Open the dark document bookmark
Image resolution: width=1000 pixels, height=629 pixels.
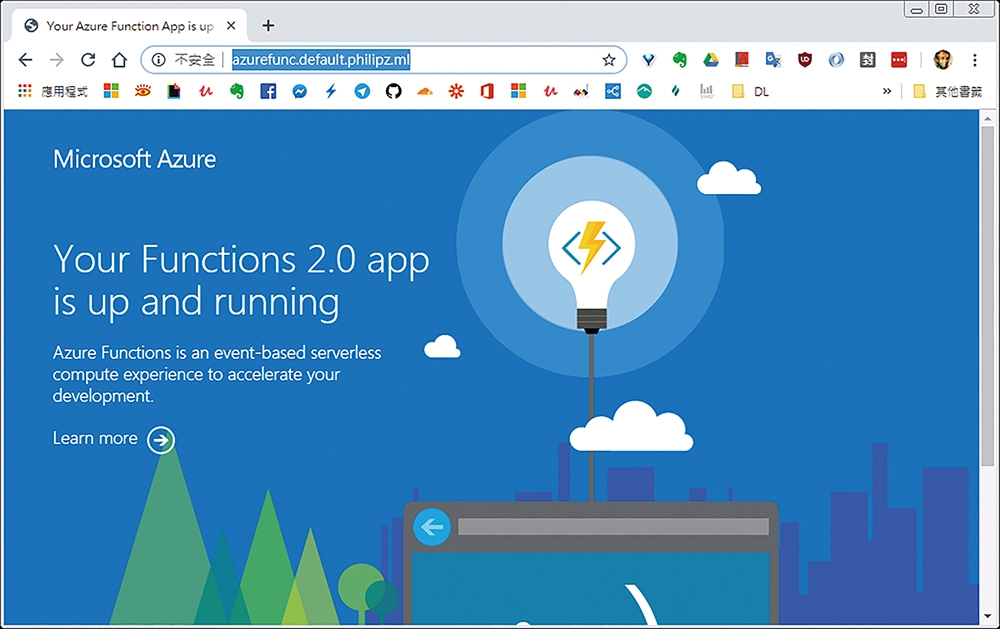pyautogui.click(x=173, y=91)
